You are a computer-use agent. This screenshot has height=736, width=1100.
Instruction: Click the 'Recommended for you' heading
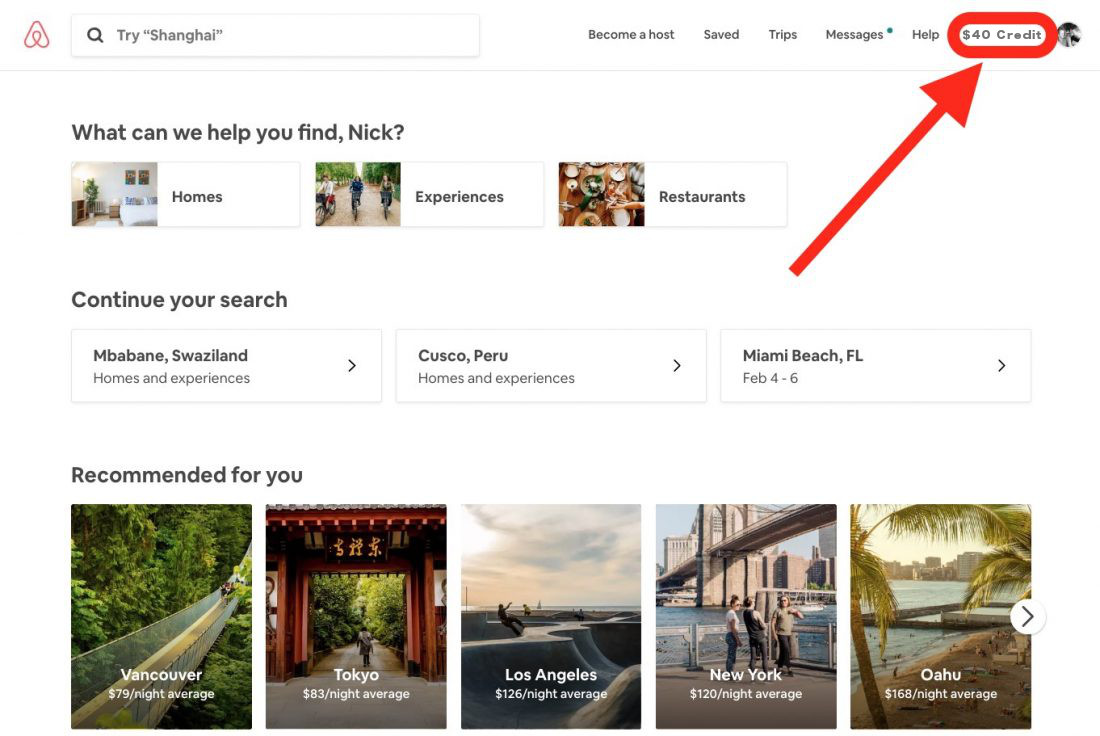pyautogui.click(x=187, y=475)
